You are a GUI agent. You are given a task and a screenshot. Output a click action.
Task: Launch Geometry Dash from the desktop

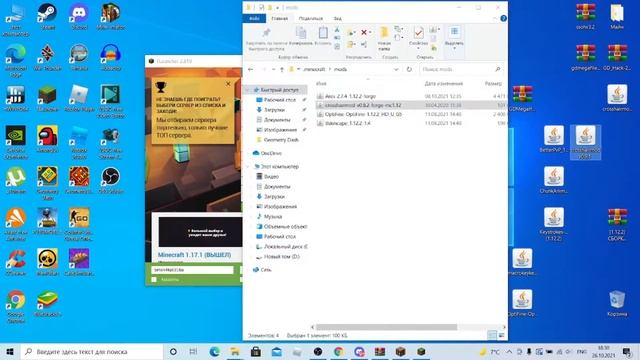[47, 183]
